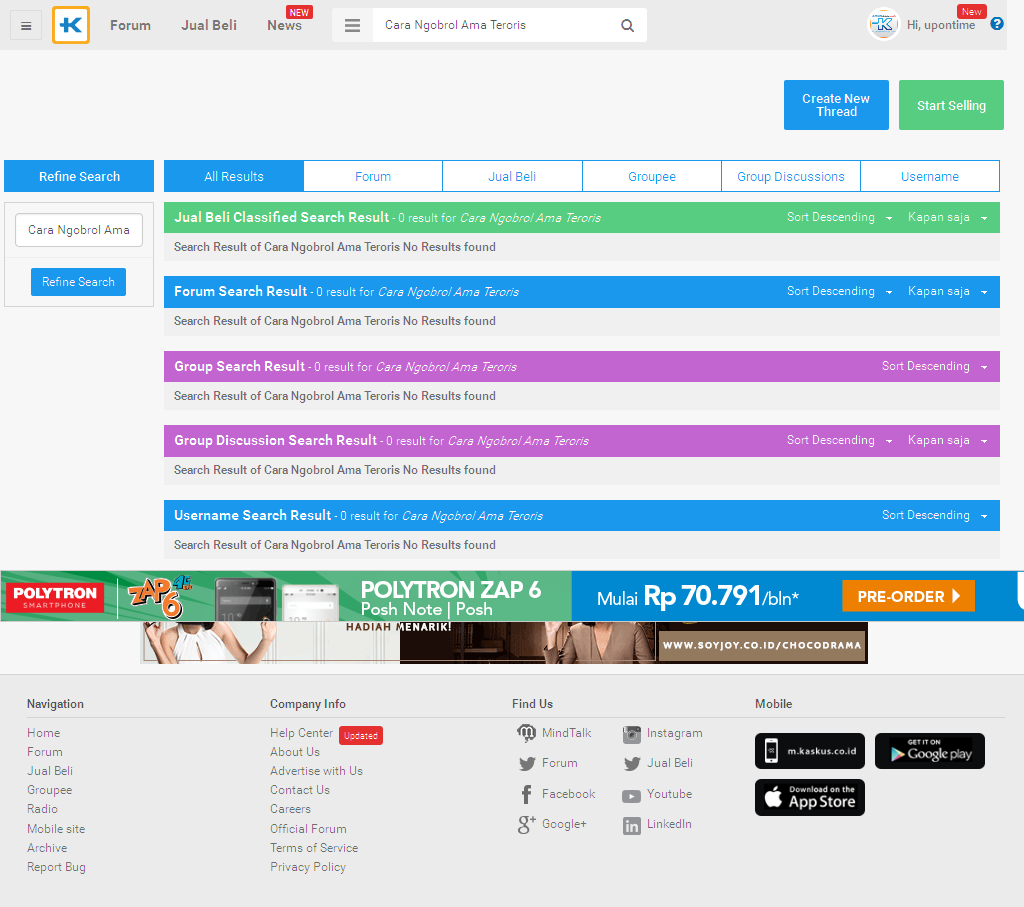The height and width of the screenshot is (907, 1024).
Task: Open Jual Beli in footer Navigation
Action: [50, 771]
